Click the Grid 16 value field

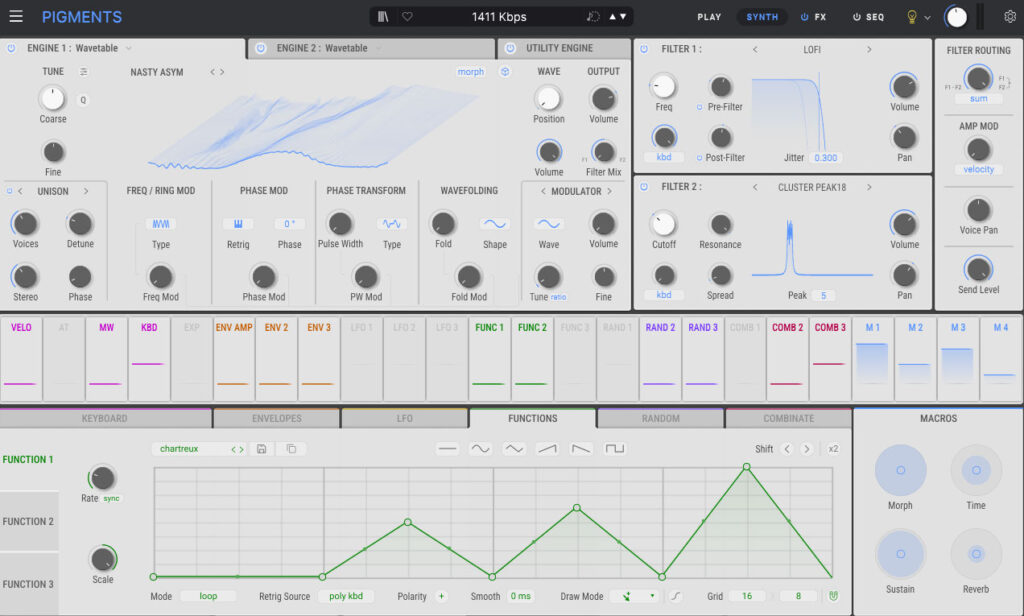point(747,596)
